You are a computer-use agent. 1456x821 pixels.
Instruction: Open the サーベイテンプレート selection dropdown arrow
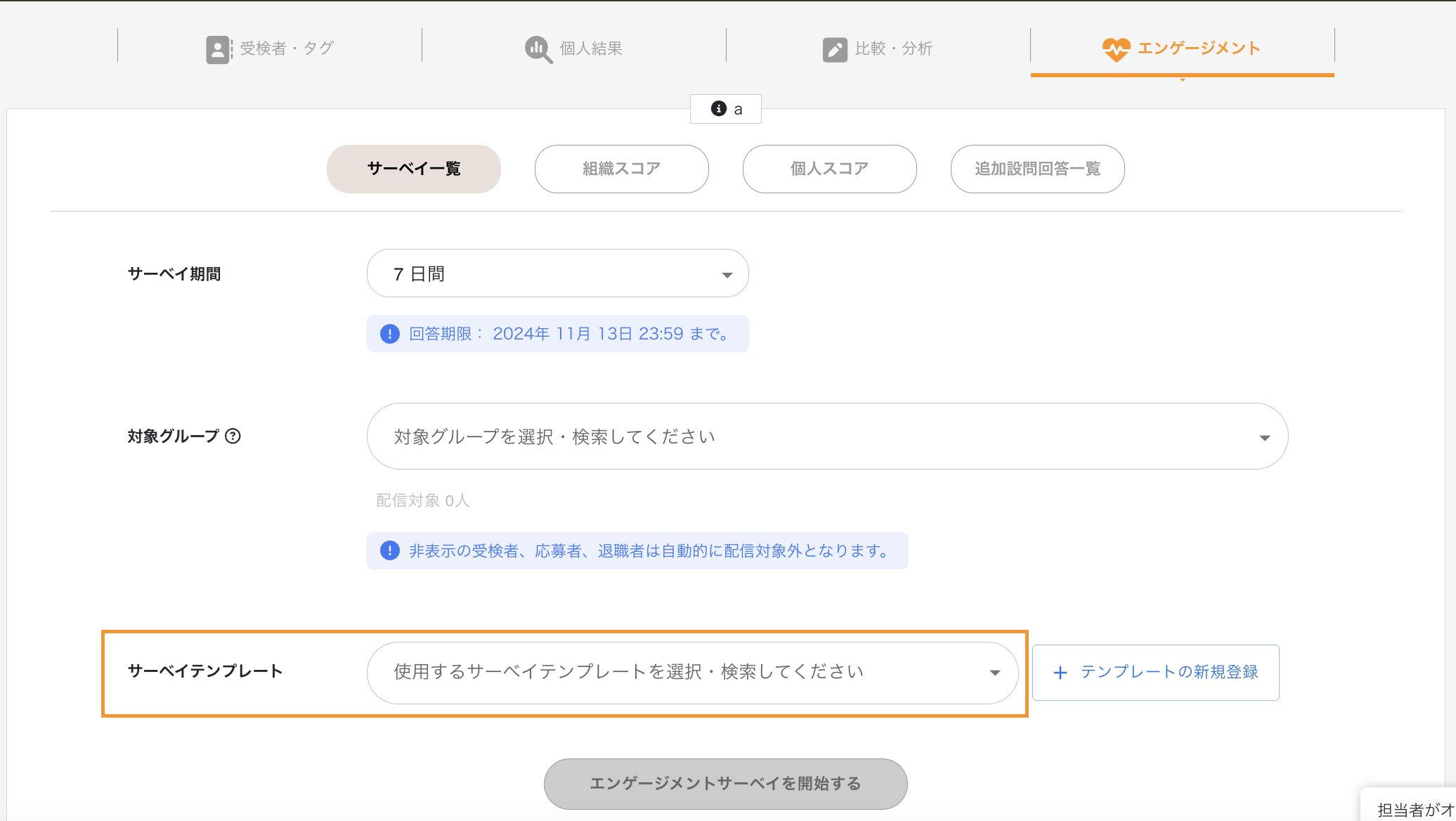pyautogui.click(x=994, y=673)
